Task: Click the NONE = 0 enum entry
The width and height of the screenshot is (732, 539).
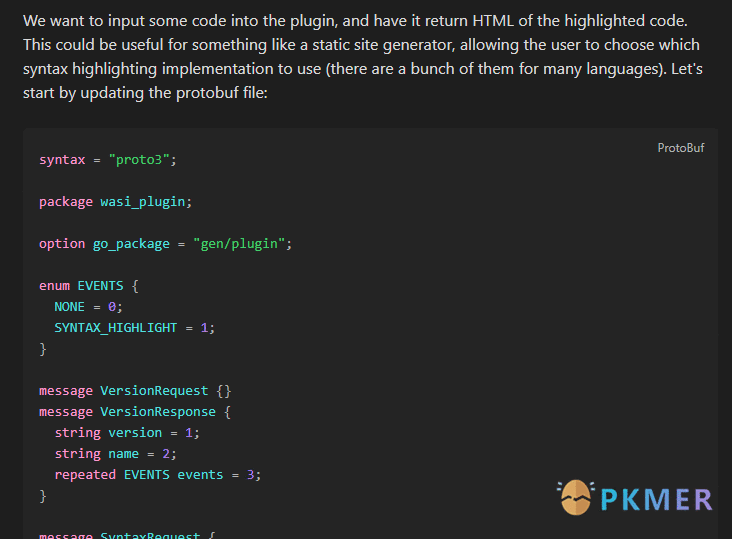Action: pyautogui.click(x=88, y=306)
